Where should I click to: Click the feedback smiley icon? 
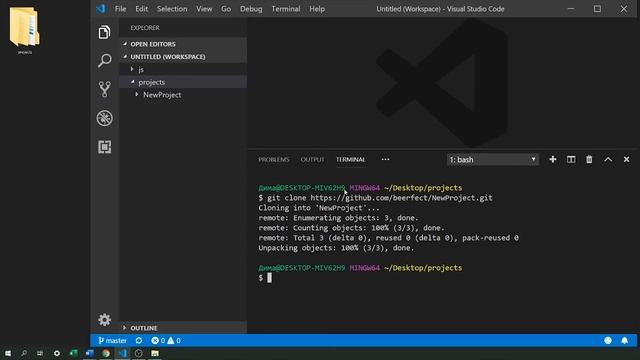608,340
